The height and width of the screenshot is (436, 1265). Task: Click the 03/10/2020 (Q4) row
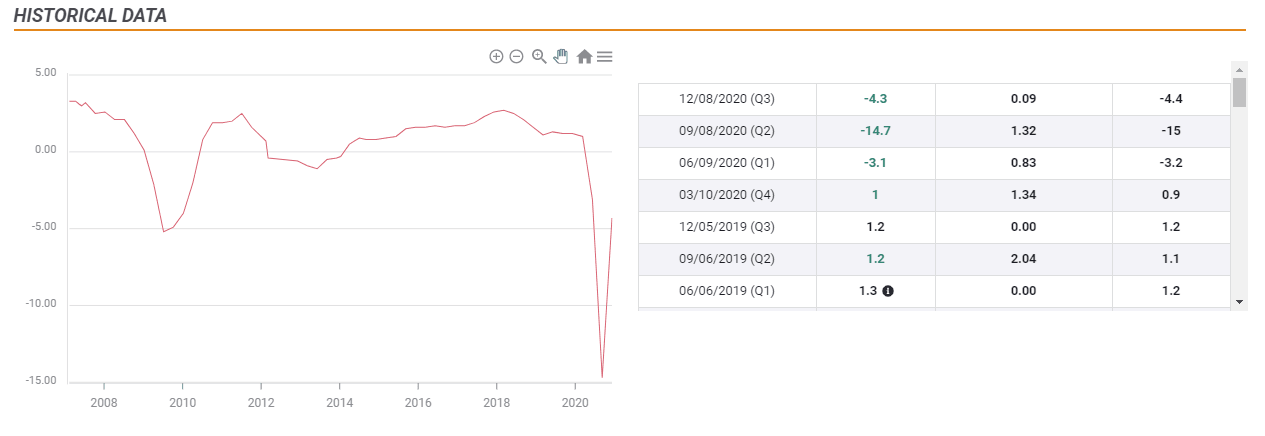tap(727, 195)
